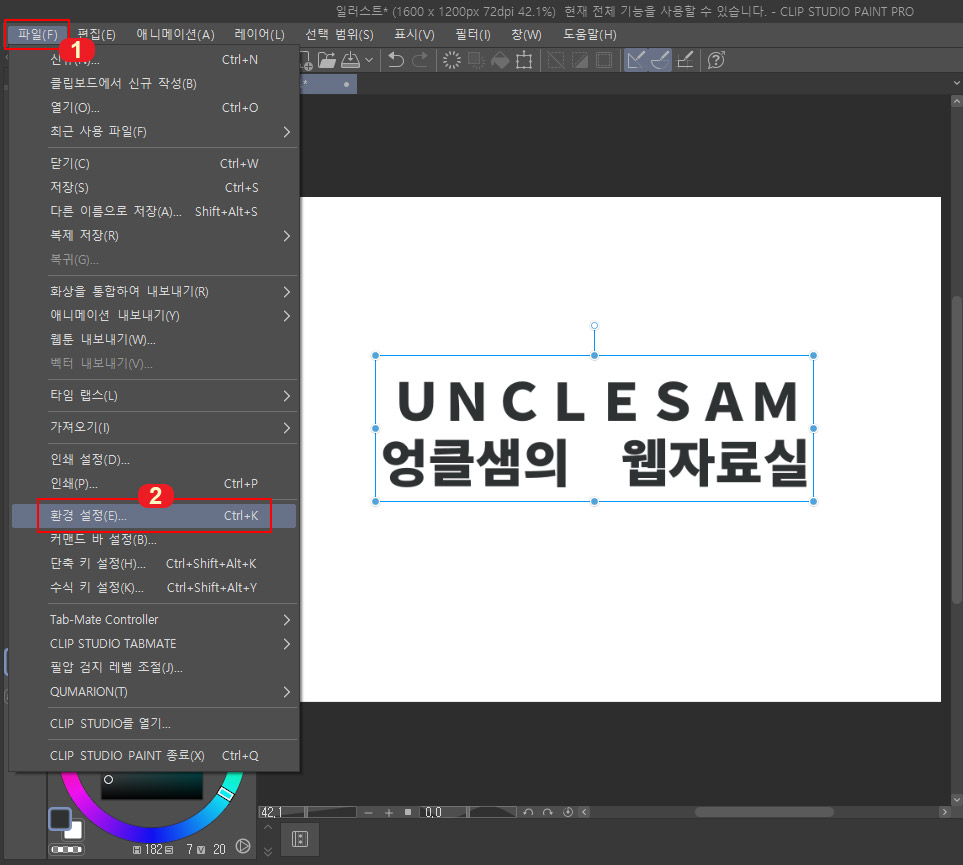Open the 필터(I) menu
The image size is (963, 865).
click(x=473, y=34)
